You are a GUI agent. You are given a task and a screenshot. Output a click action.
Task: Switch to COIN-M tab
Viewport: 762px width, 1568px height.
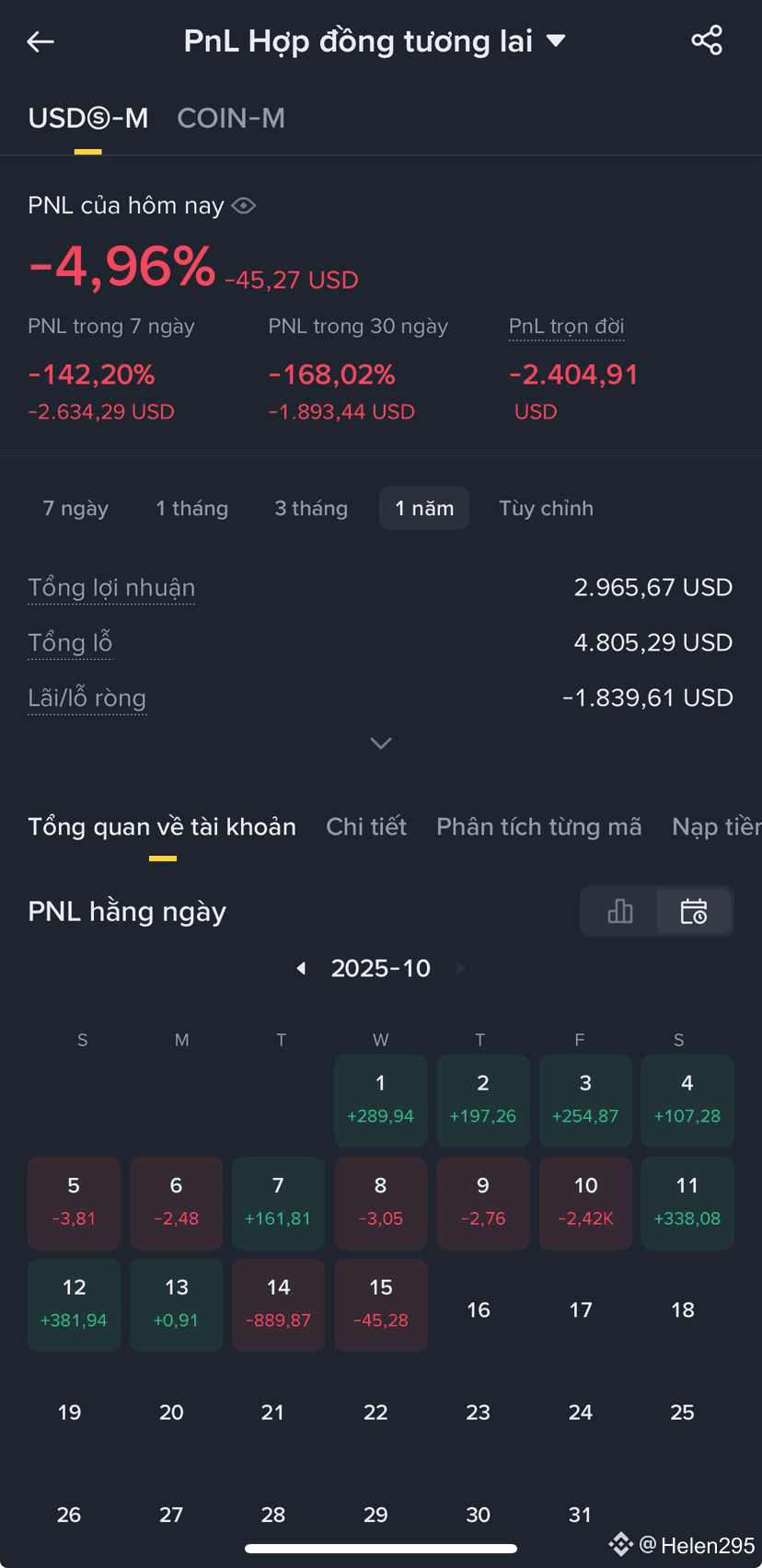click(231, 118)
